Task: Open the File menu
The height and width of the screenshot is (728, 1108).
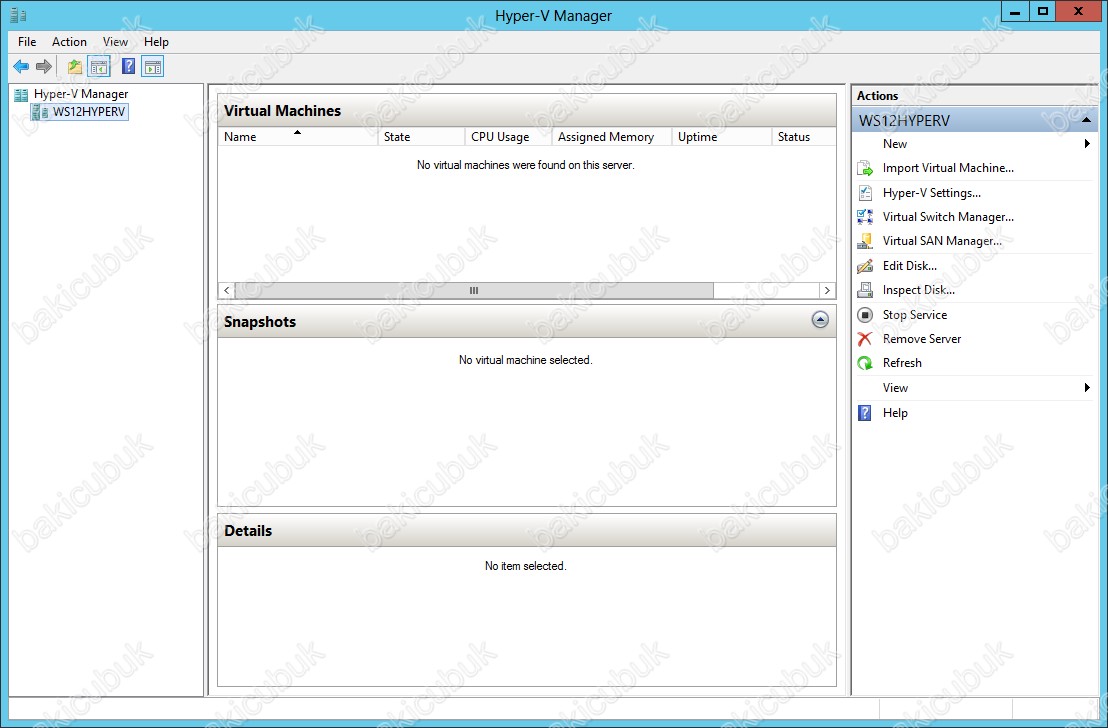Action: click(27, 42)
